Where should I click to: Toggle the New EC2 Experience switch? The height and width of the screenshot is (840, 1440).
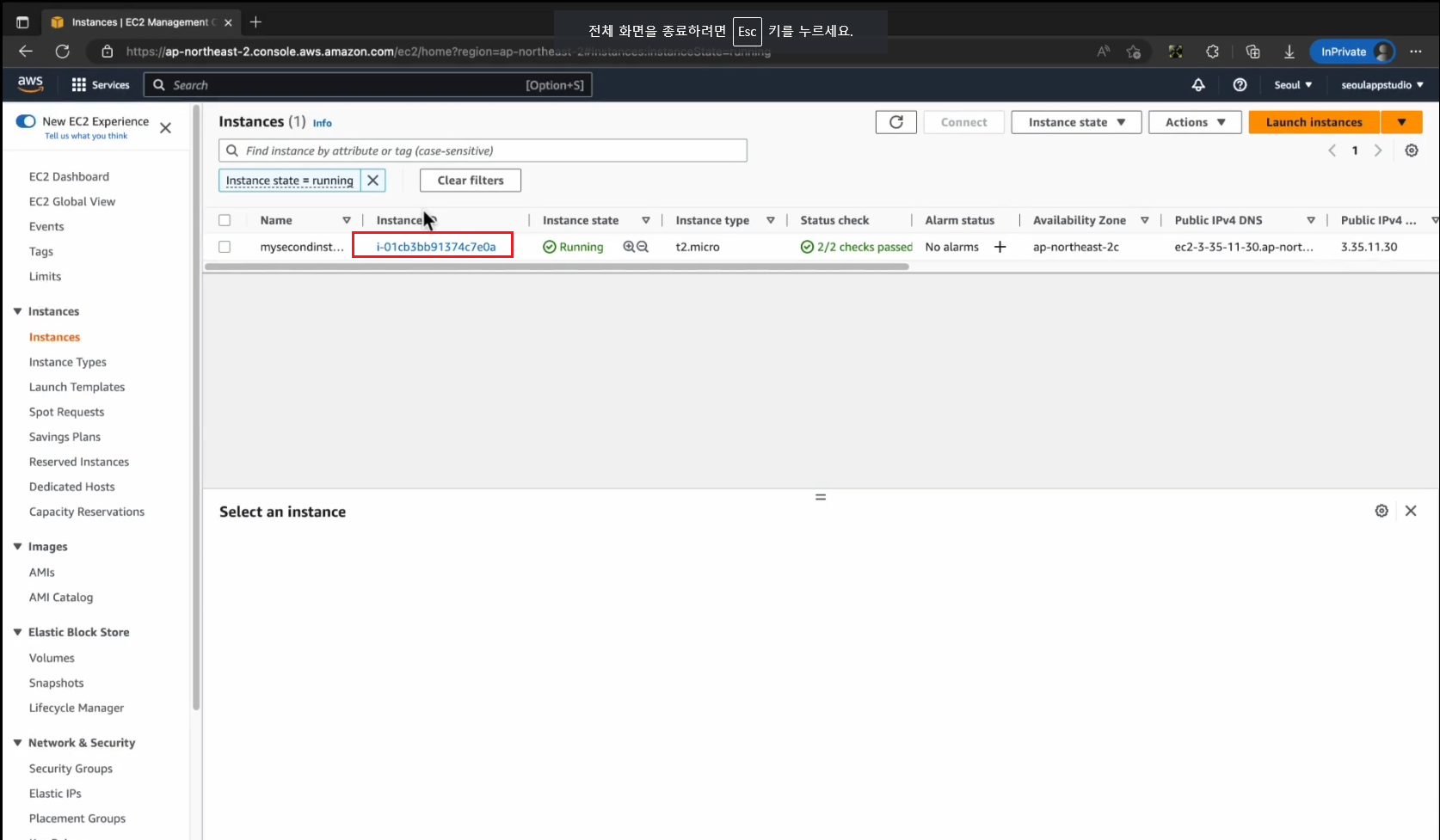pyautogui.click(x=26, y=121)
